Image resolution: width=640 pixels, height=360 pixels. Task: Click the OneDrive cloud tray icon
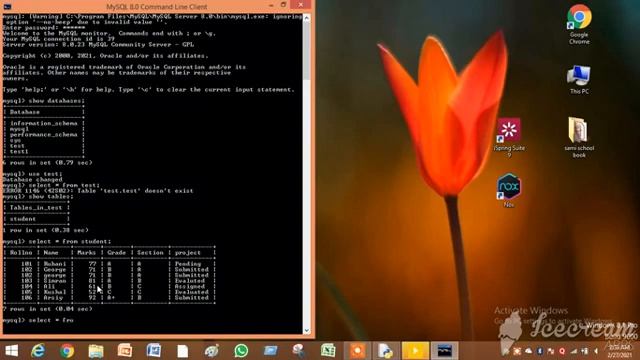529,351
